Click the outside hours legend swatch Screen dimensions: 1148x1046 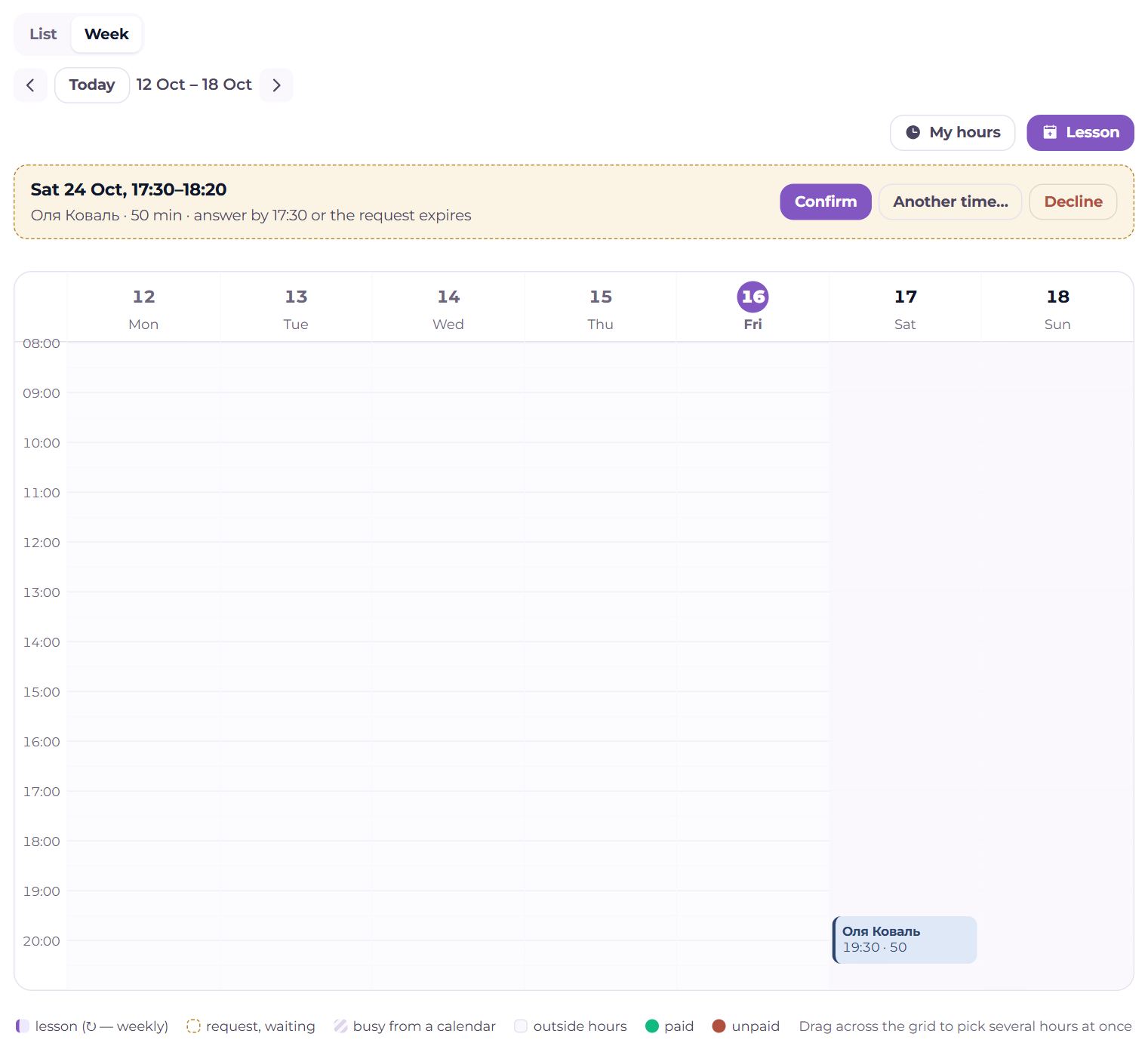(521, 1026)
